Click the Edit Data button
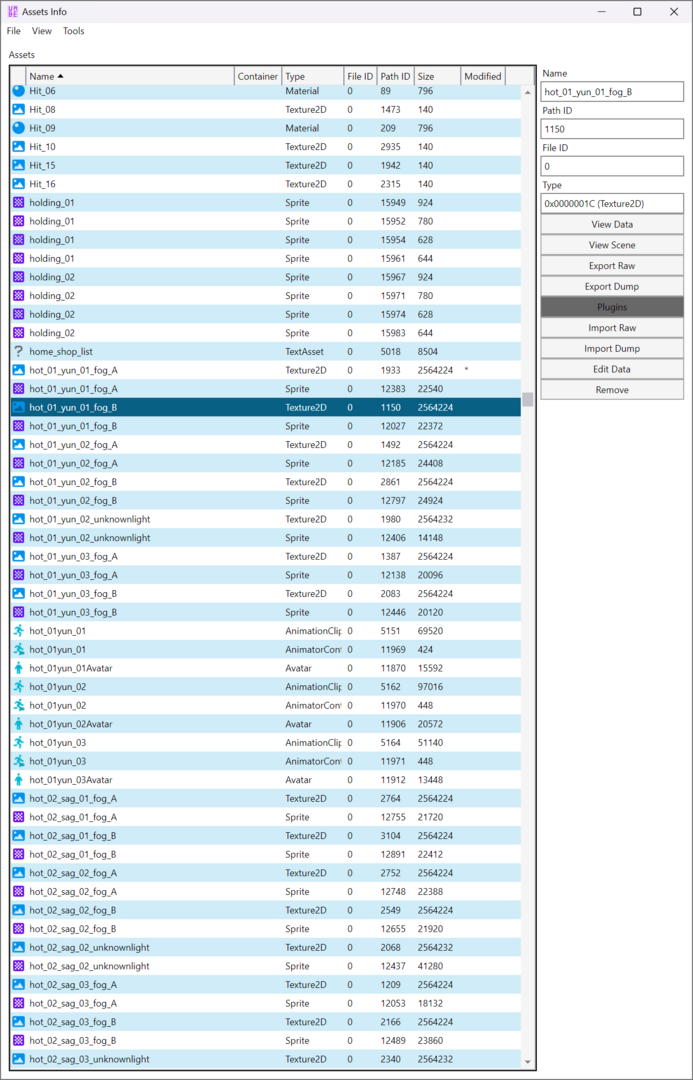693x1080 pixels. [x=612, y=369]
